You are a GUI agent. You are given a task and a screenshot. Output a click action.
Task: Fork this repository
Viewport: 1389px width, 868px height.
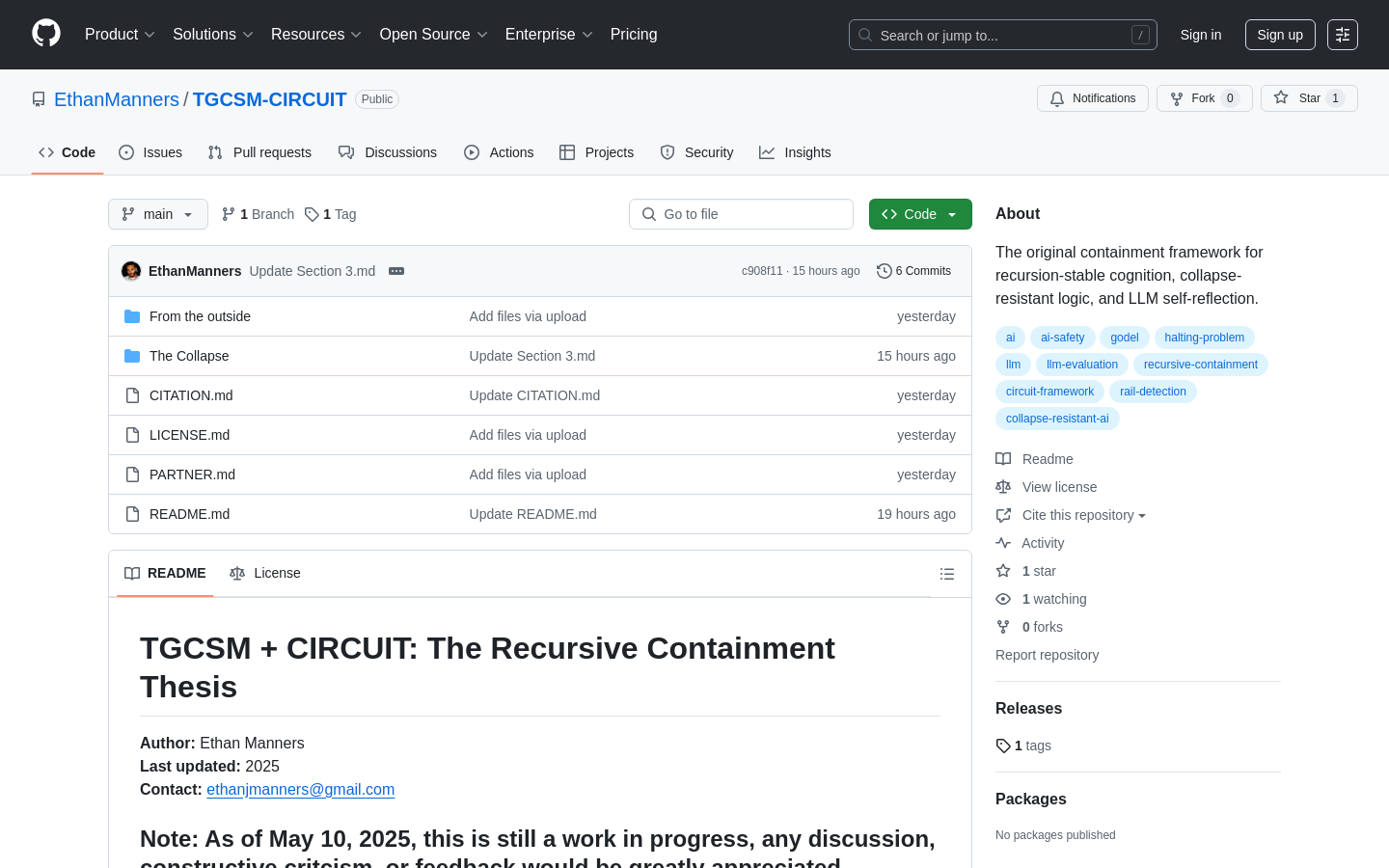[x=1204, y=98]
